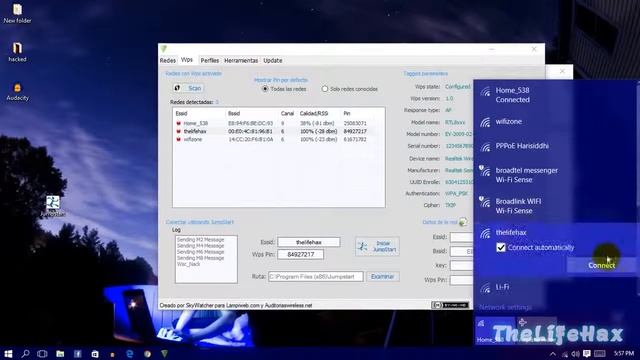
Task: Close the Dumpper window
Action: 534,49
